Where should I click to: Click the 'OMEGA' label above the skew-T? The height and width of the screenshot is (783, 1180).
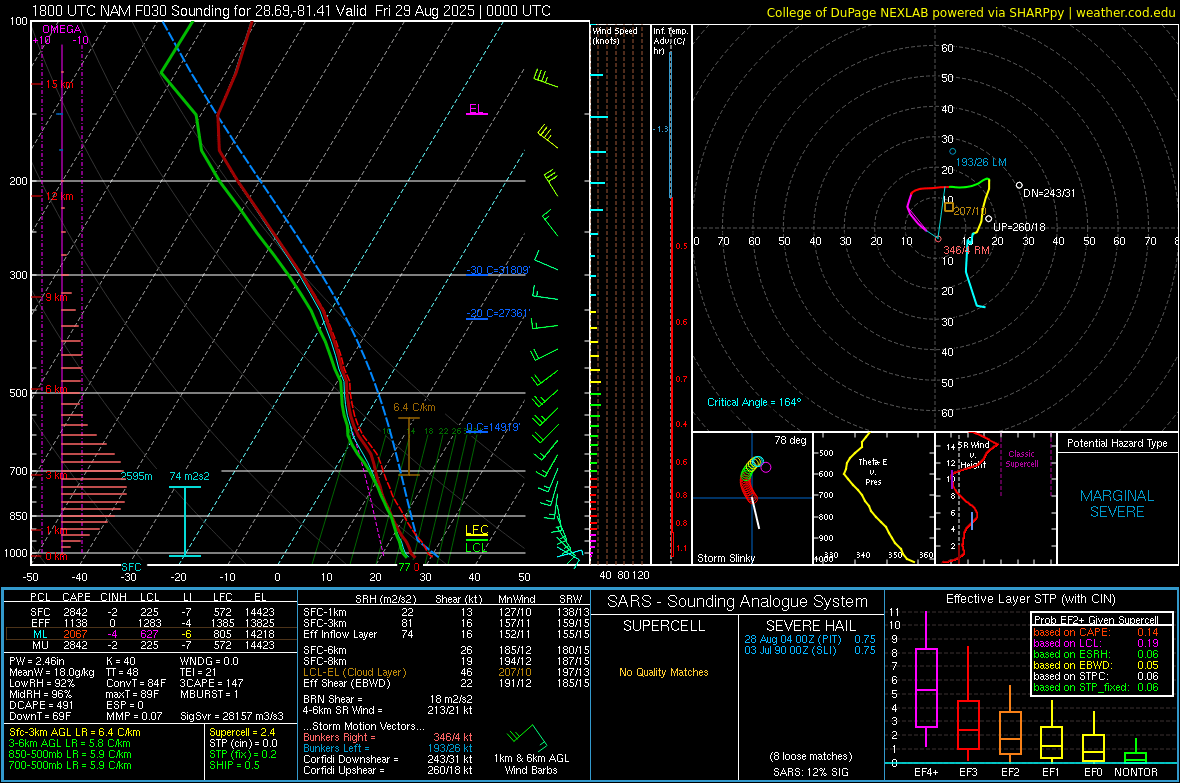click(x=62, y=29)
